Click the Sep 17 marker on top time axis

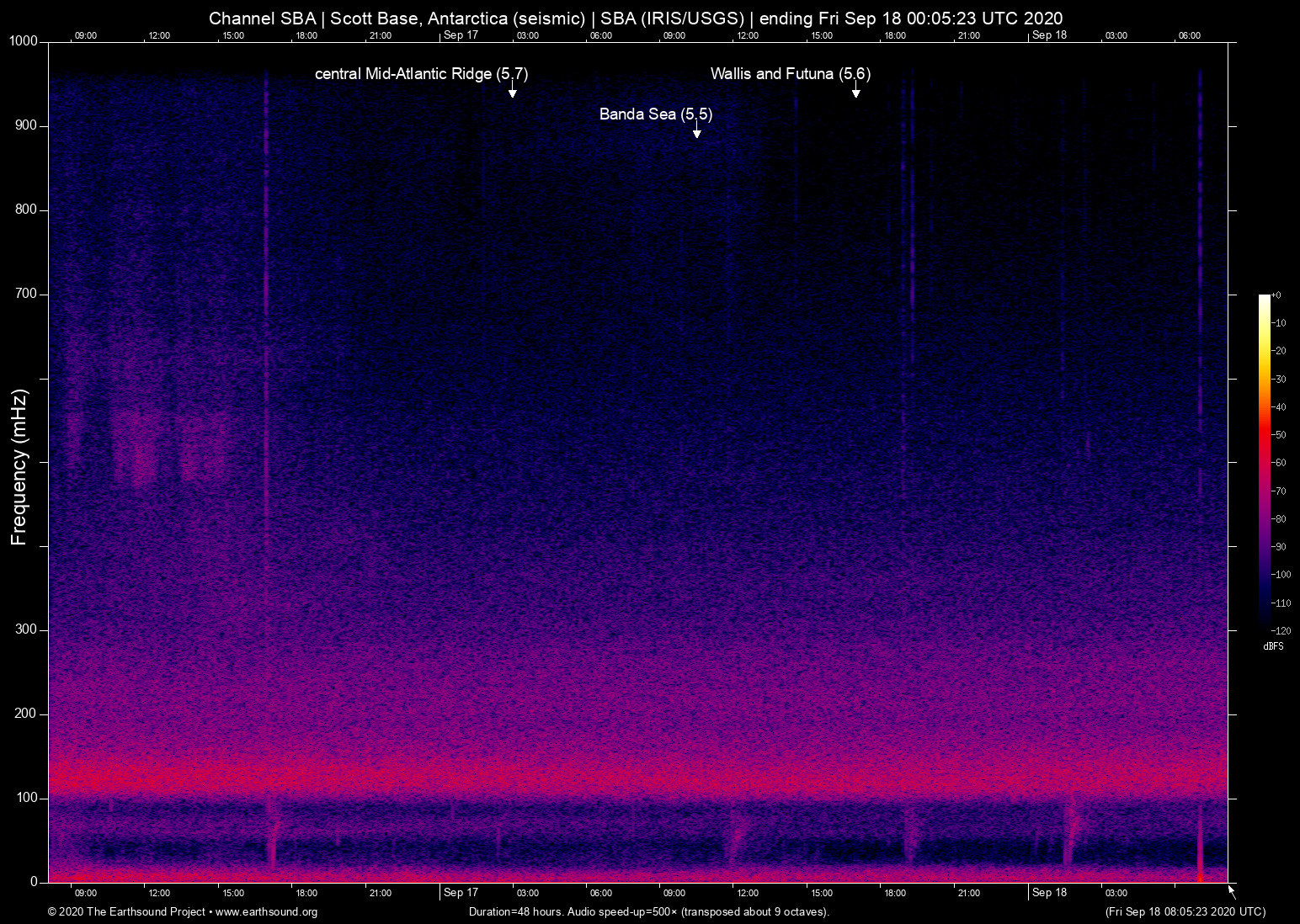(x=461, y=35)
